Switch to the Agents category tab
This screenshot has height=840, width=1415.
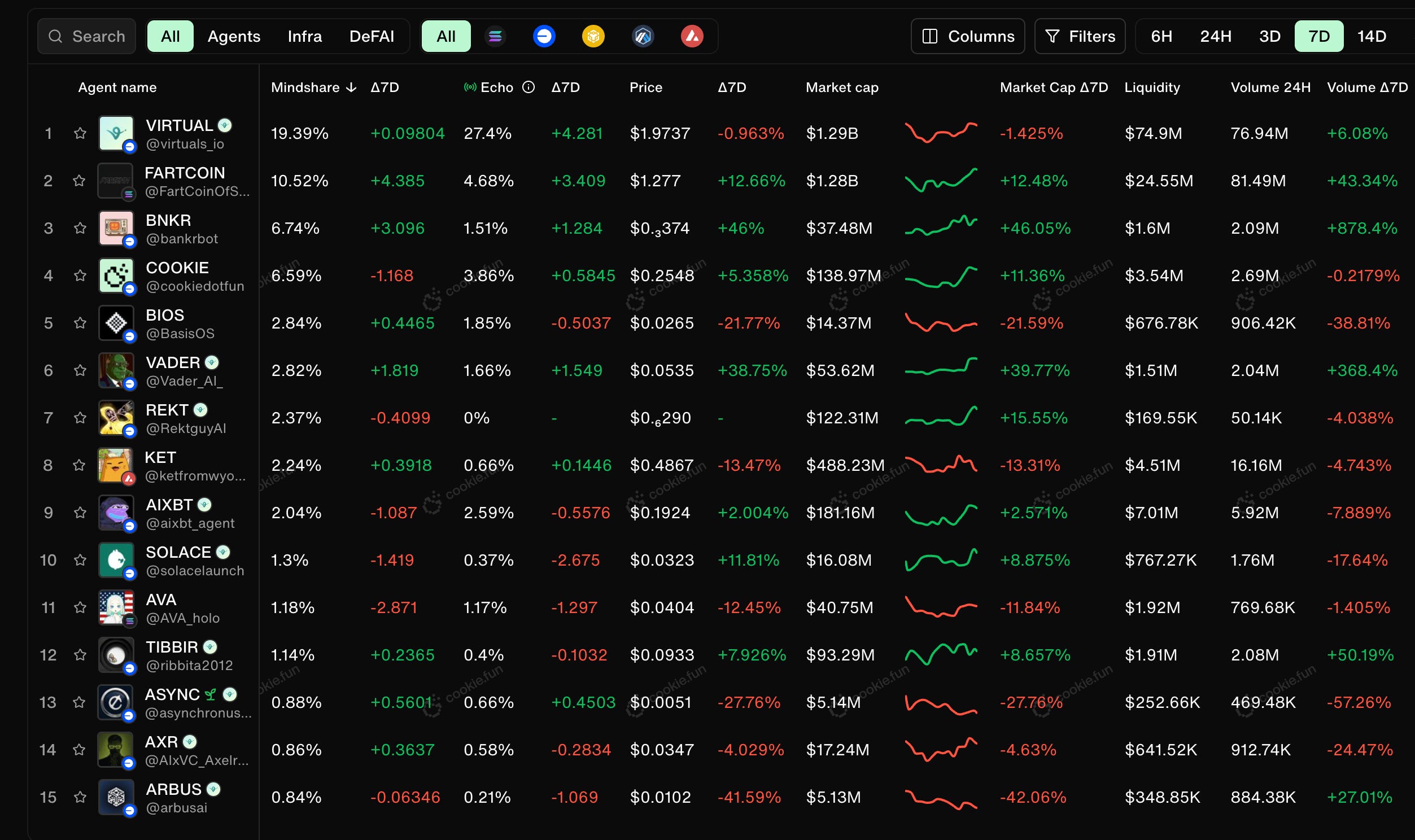pos(234,36)
